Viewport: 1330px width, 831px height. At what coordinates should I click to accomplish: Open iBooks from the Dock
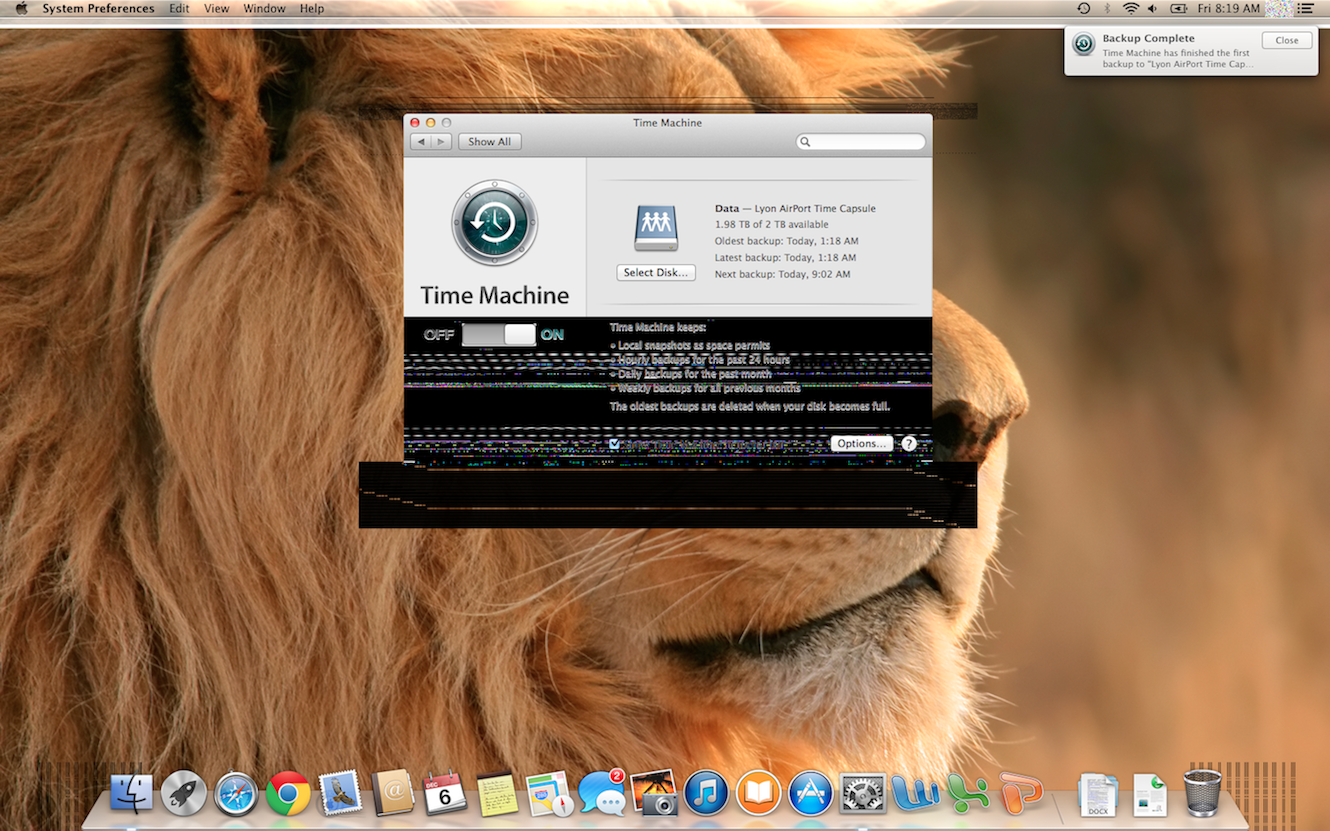point(758,793)
